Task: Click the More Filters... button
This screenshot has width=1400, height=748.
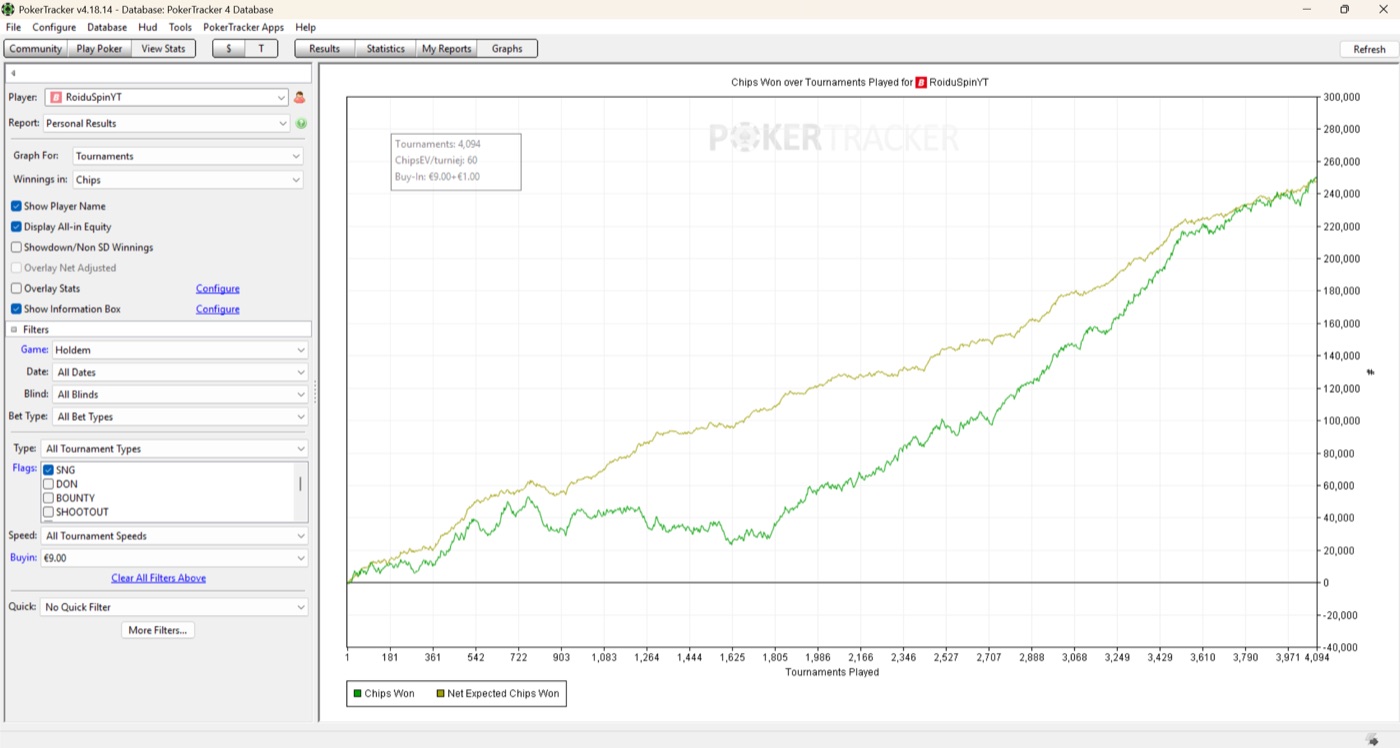Action: click(158, 630)
